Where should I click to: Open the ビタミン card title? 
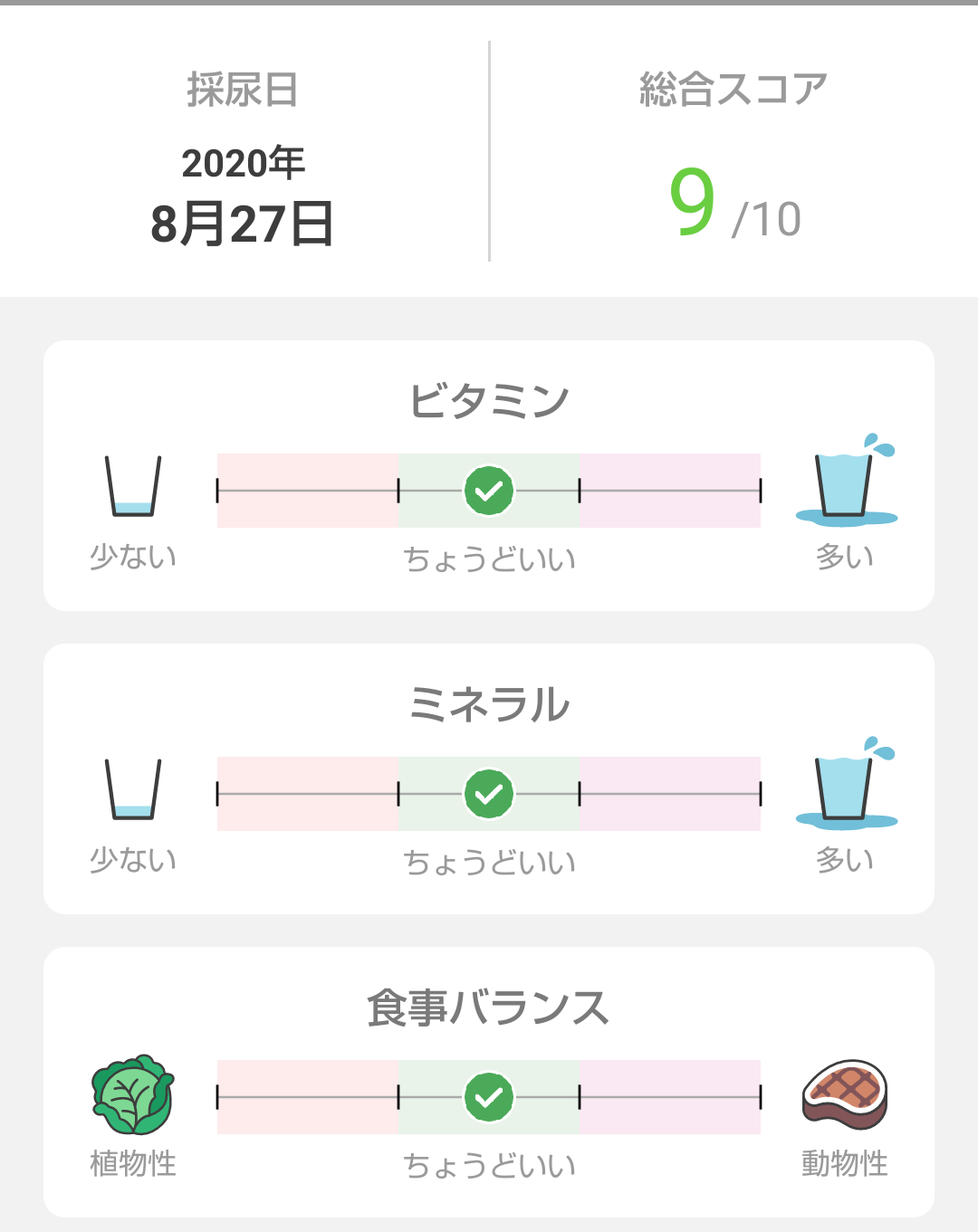(489, 400)
